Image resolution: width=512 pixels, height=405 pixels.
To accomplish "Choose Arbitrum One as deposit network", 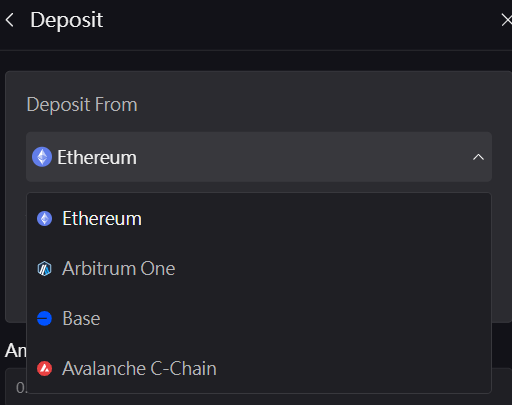I will coord(259,269).
